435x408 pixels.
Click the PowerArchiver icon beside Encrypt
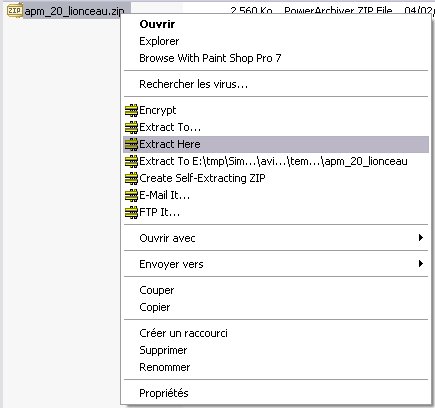coord(131,110)
